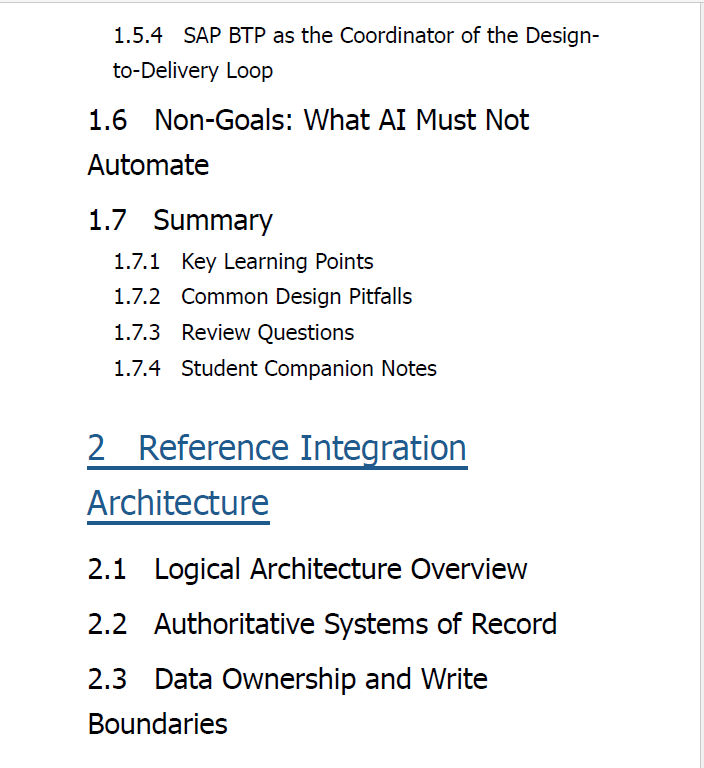Click the to-Delivery Loop continuation line
The height and width of the screenshot is (768, 704).
[193, 71]
